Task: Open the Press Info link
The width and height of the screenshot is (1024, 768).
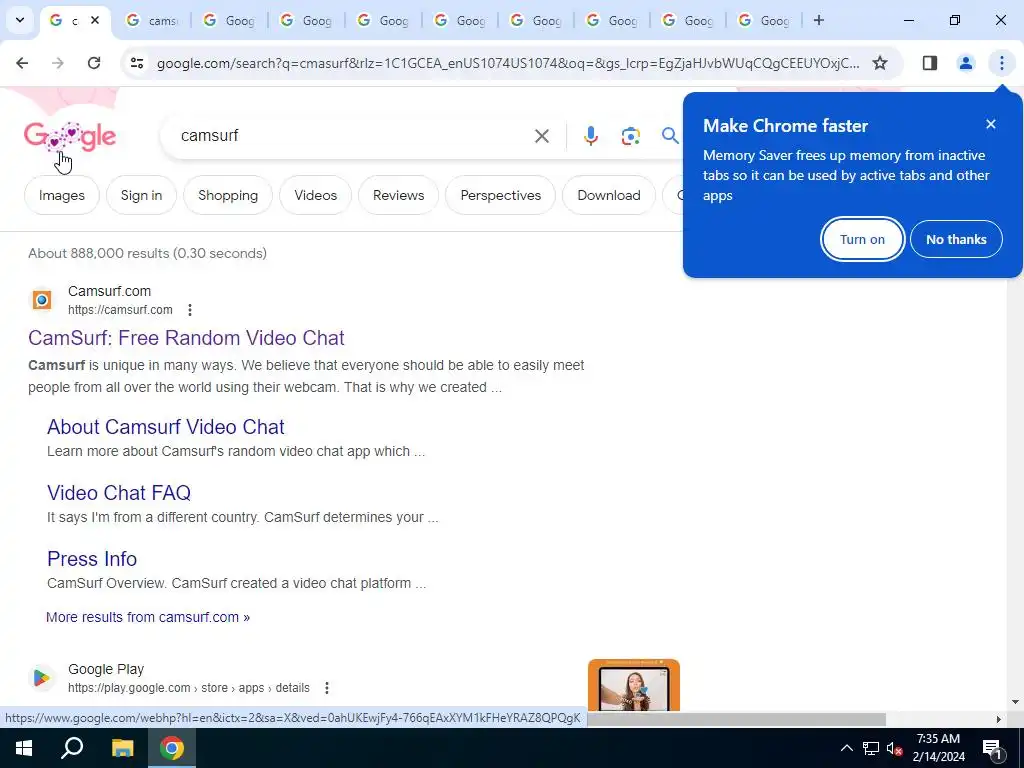Action: [x=92, y=558]
